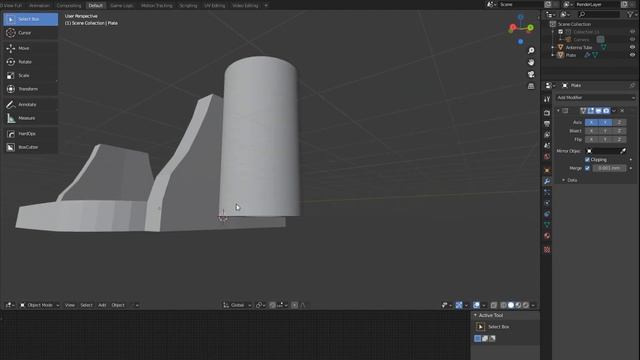Choose the Transform tool
Image resolution: width=640 pixels, height=360 pixels.
click(x=31, y=89)
